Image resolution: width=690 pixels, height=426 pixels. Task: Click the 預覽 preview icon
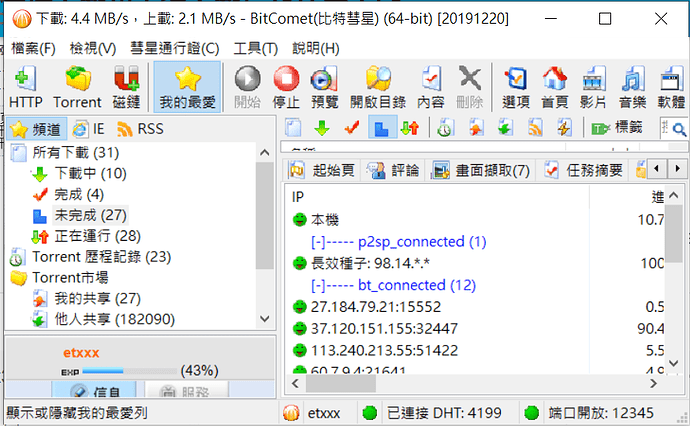coord(325,87)
